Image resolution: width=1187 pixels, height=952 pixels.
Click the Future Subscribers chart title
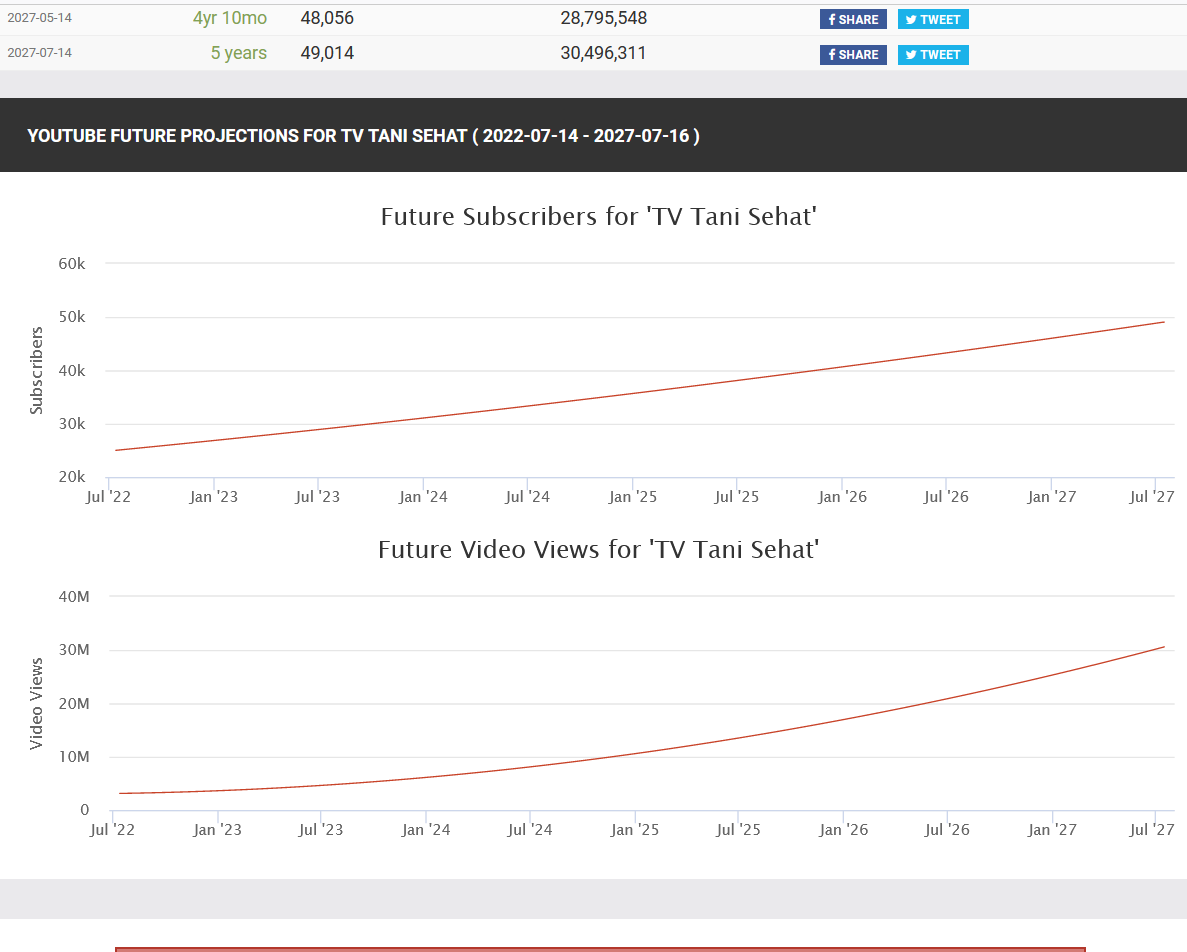coord(599,216)
